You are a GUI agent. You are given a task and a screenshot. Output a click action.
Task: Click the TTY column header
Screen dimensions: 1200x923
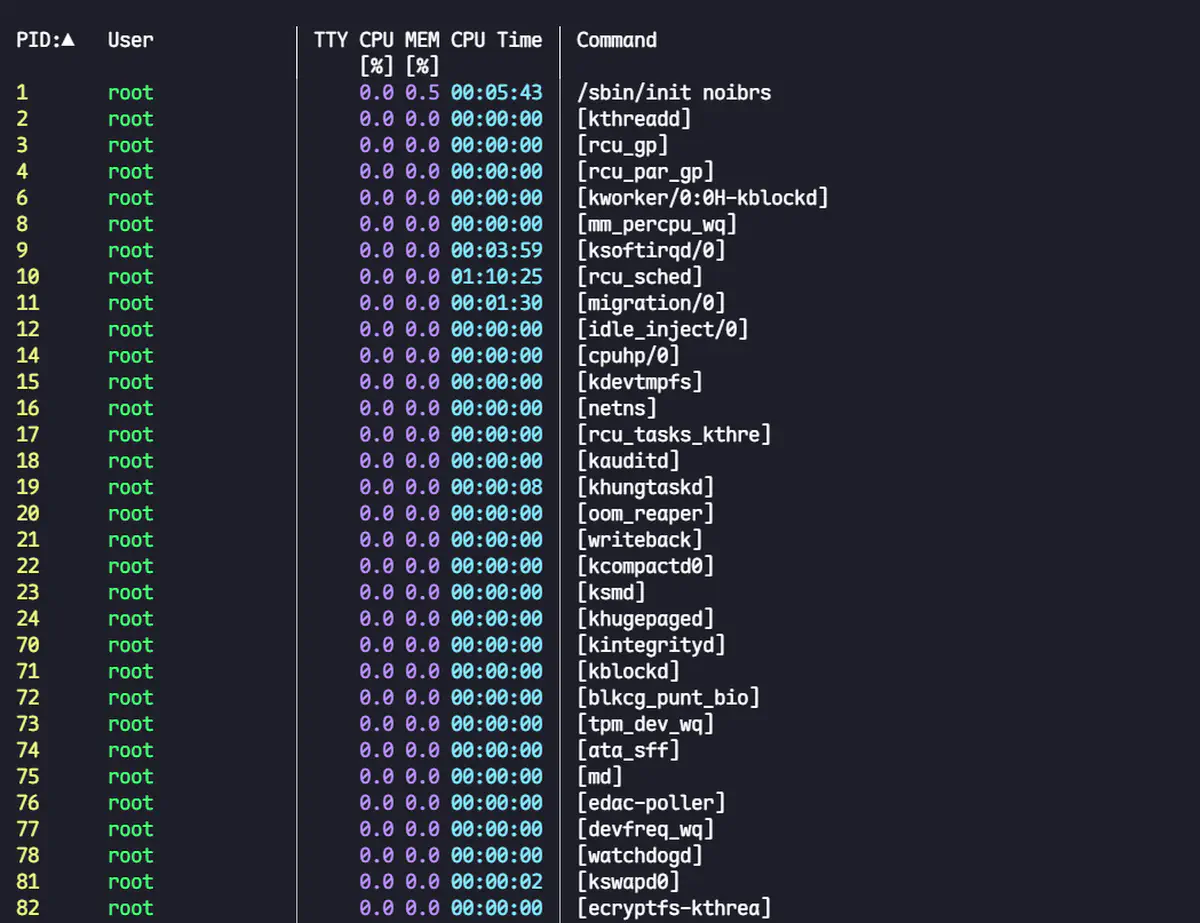[330, 41]
